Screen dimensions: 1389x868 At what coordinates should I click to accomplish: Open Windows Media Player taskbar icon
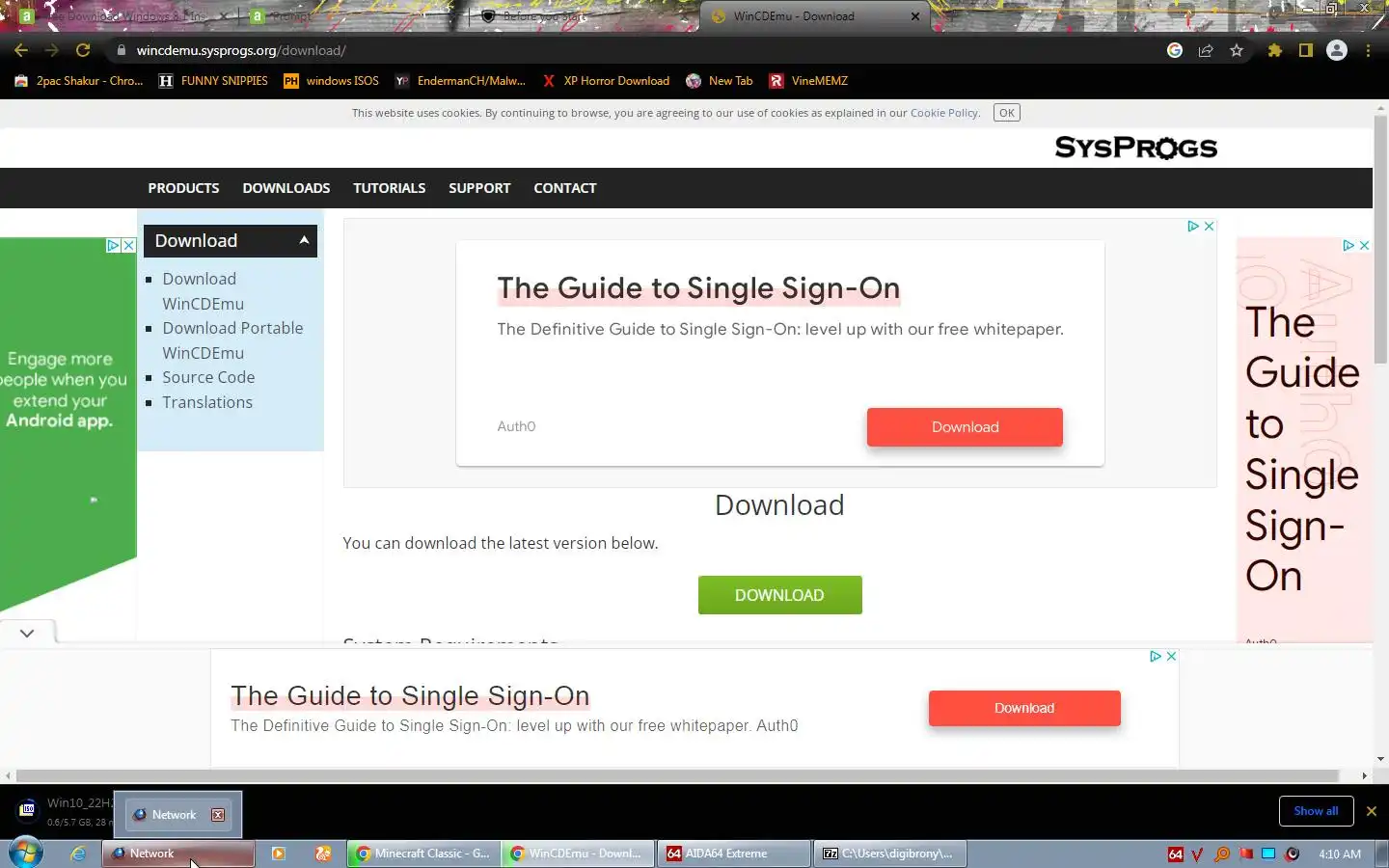[x=279, y=854]
